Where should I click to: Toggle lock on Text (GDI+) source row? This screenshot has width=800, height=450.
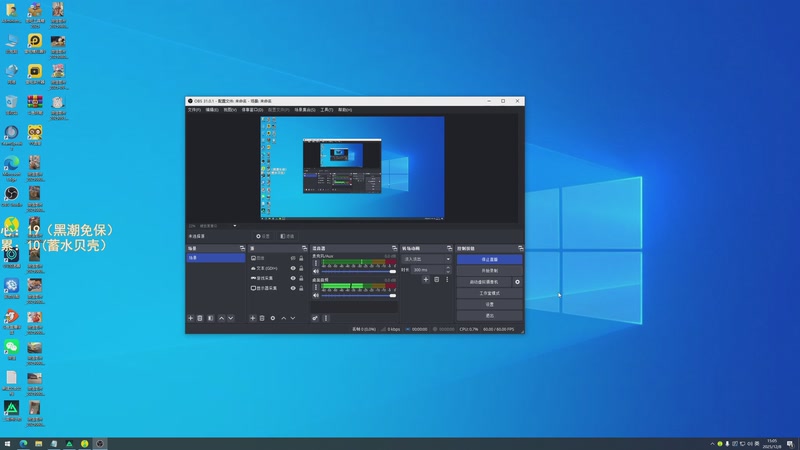[301, 268]
